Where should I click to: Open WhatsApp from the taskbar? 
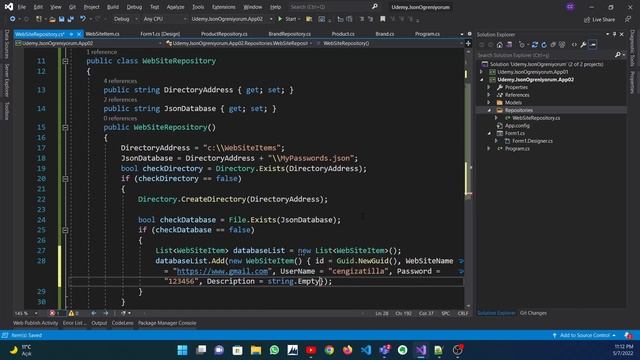coord(274,350)
